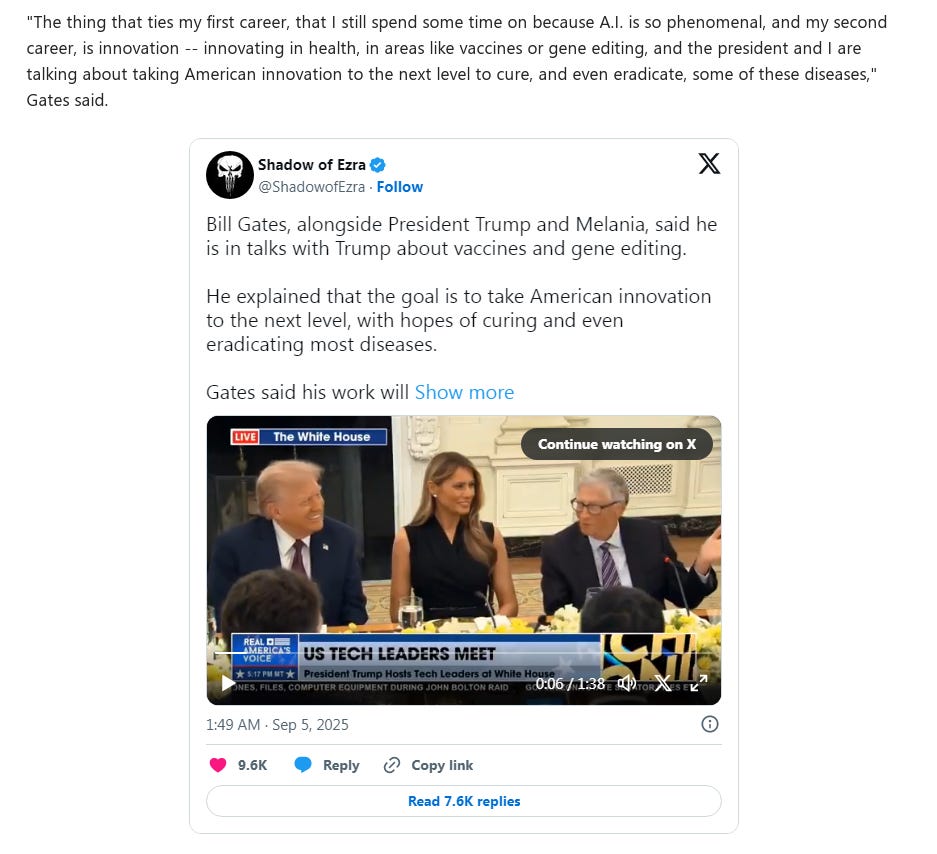Click Continue watching on X overlay

point(617,444)
